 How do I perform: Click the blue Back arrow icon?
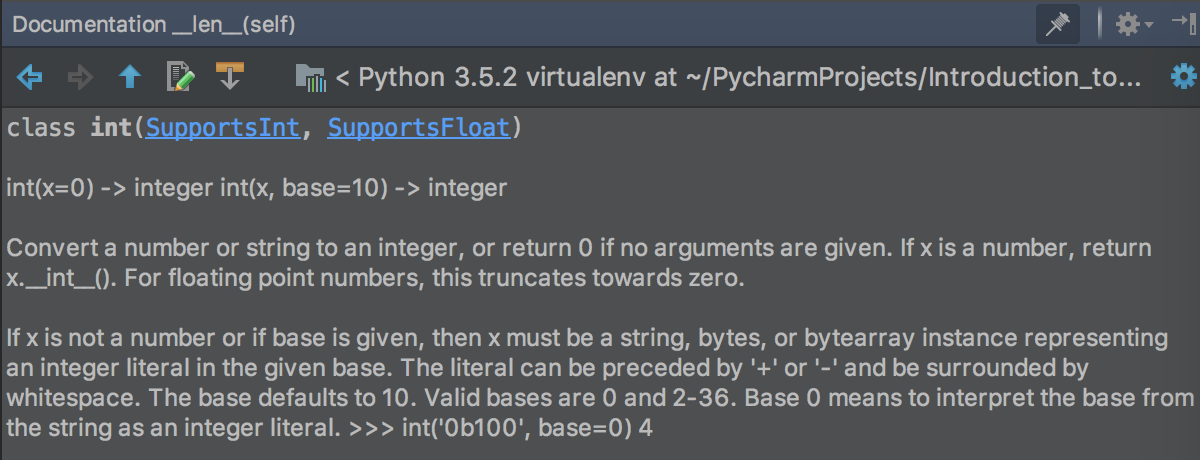pyautogui.click(x=29, y=77)
